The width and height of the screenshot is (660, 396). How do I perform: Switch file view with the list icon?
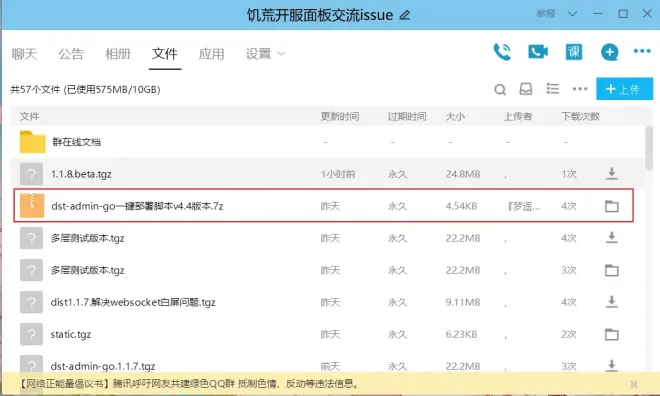(552, 89)
